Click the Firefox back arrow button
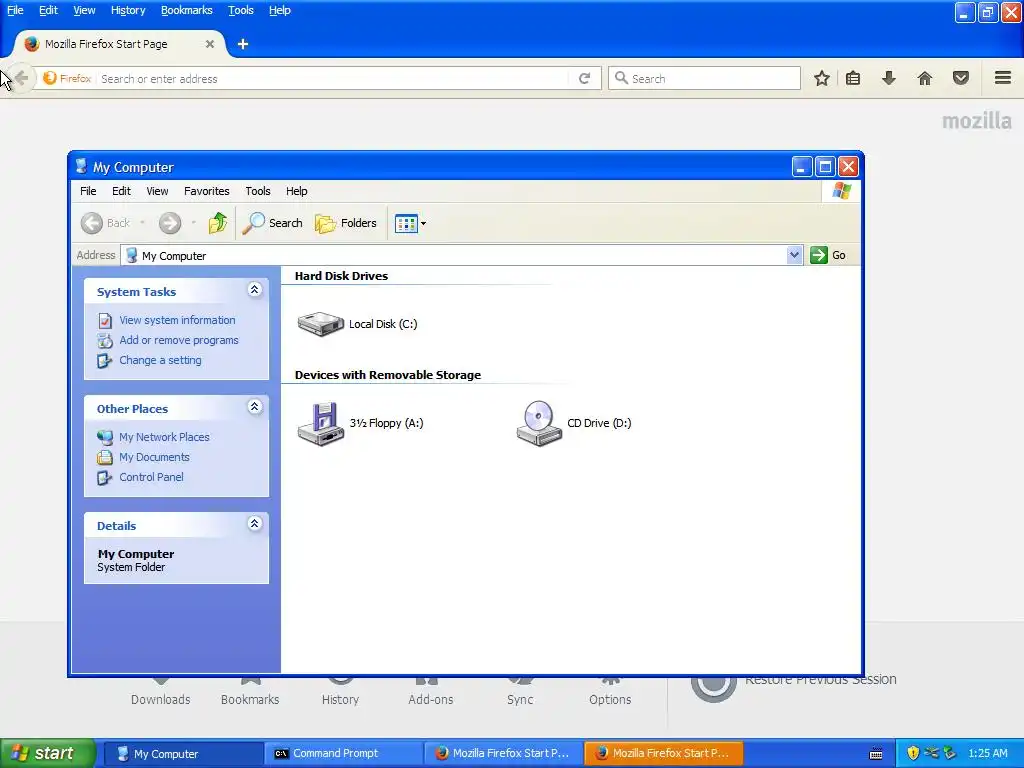 [21, 78]
